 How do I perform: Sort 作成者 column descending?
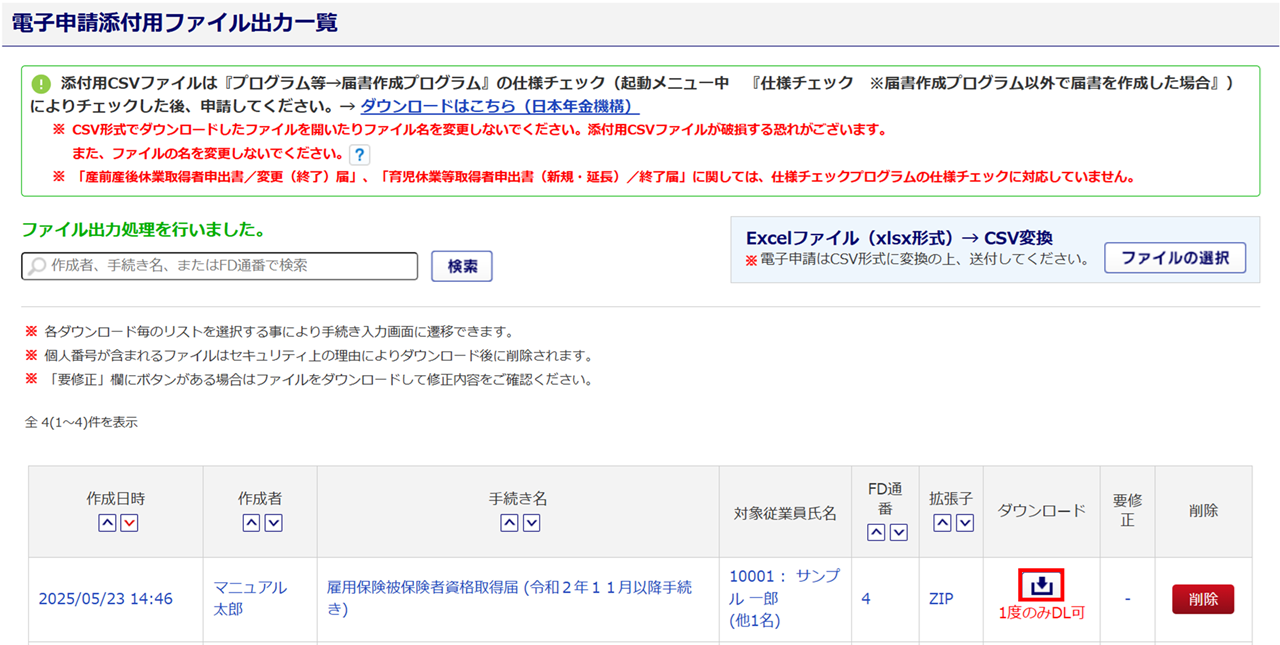[273, 523]
